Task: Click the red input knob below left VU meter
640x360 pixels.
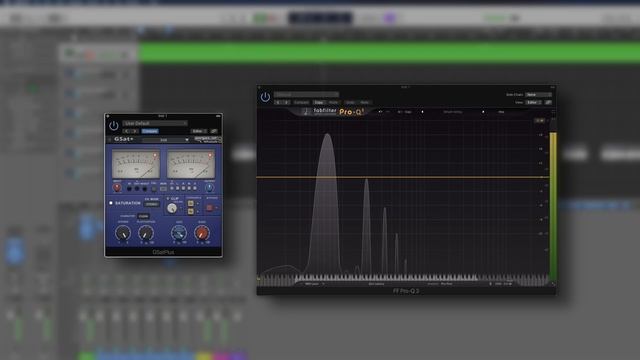Action: (117, 188)
